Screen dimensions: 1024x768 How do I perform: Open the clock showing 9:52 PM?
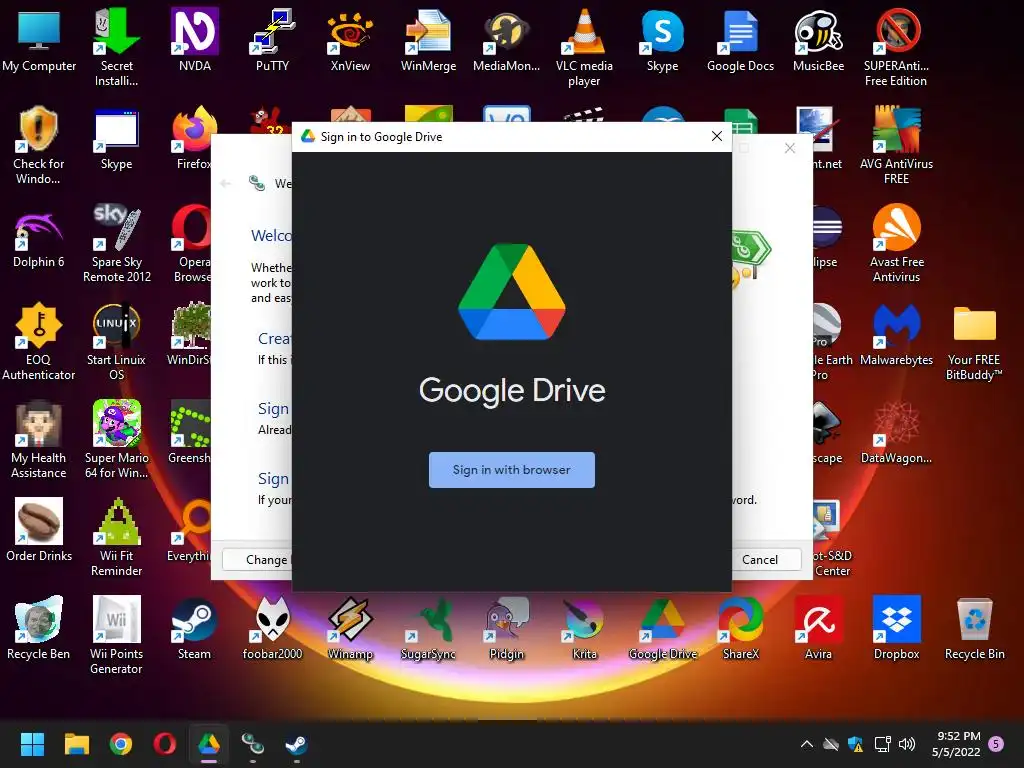(x=956, y=744)
